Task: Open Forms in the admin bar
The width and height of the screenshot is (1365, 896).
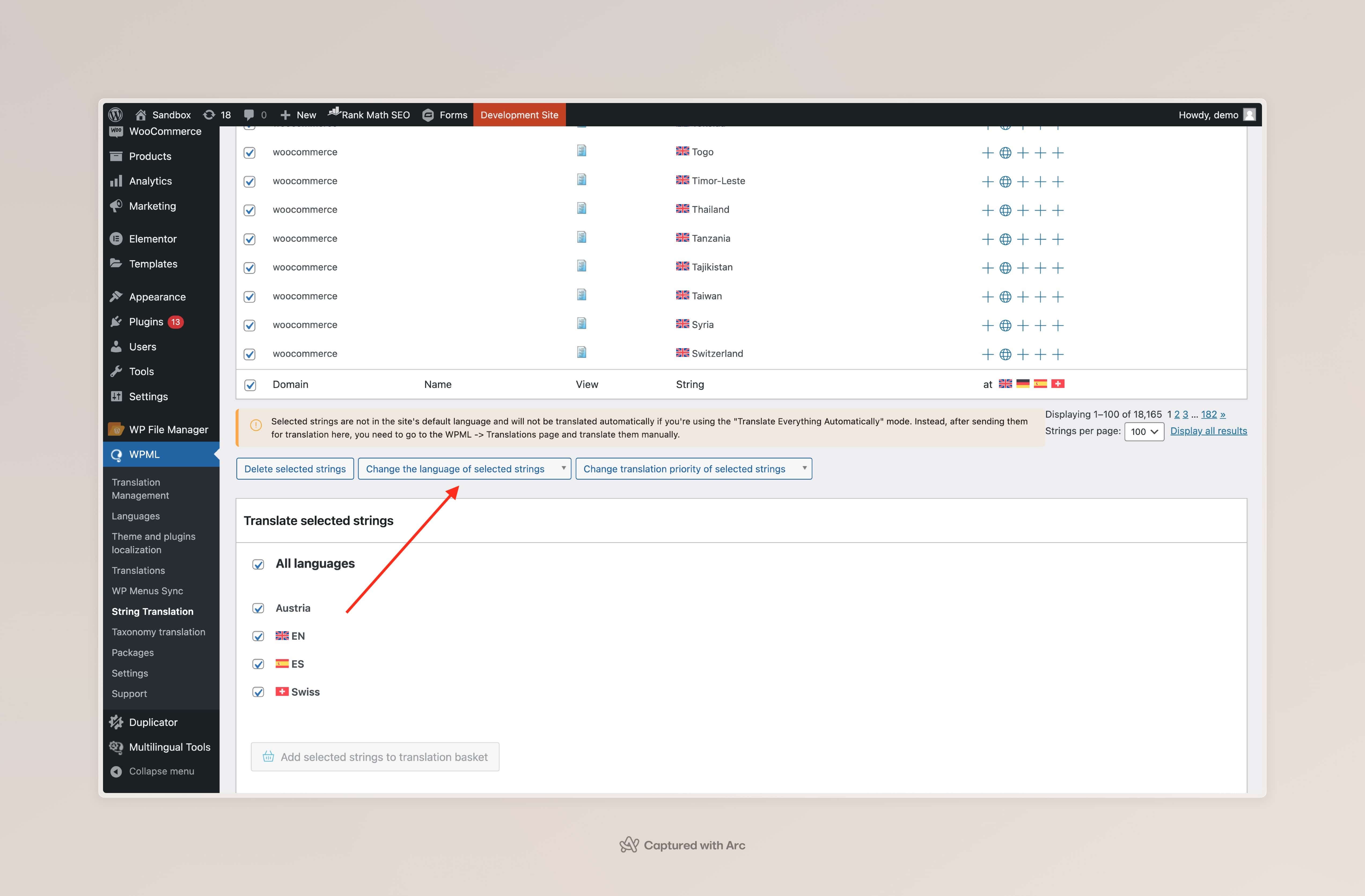Action: (x=445, y=115)
